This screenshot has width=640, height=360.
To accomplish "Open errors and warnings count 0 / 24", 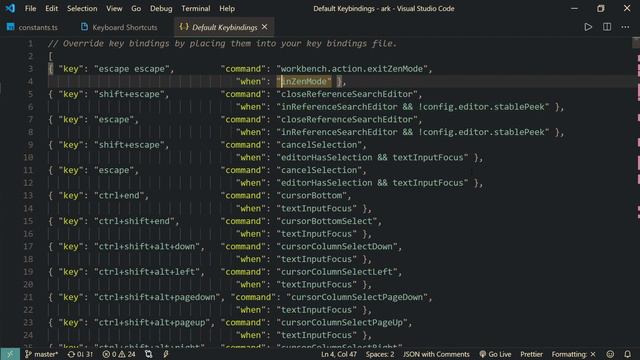I will point(119,354).
